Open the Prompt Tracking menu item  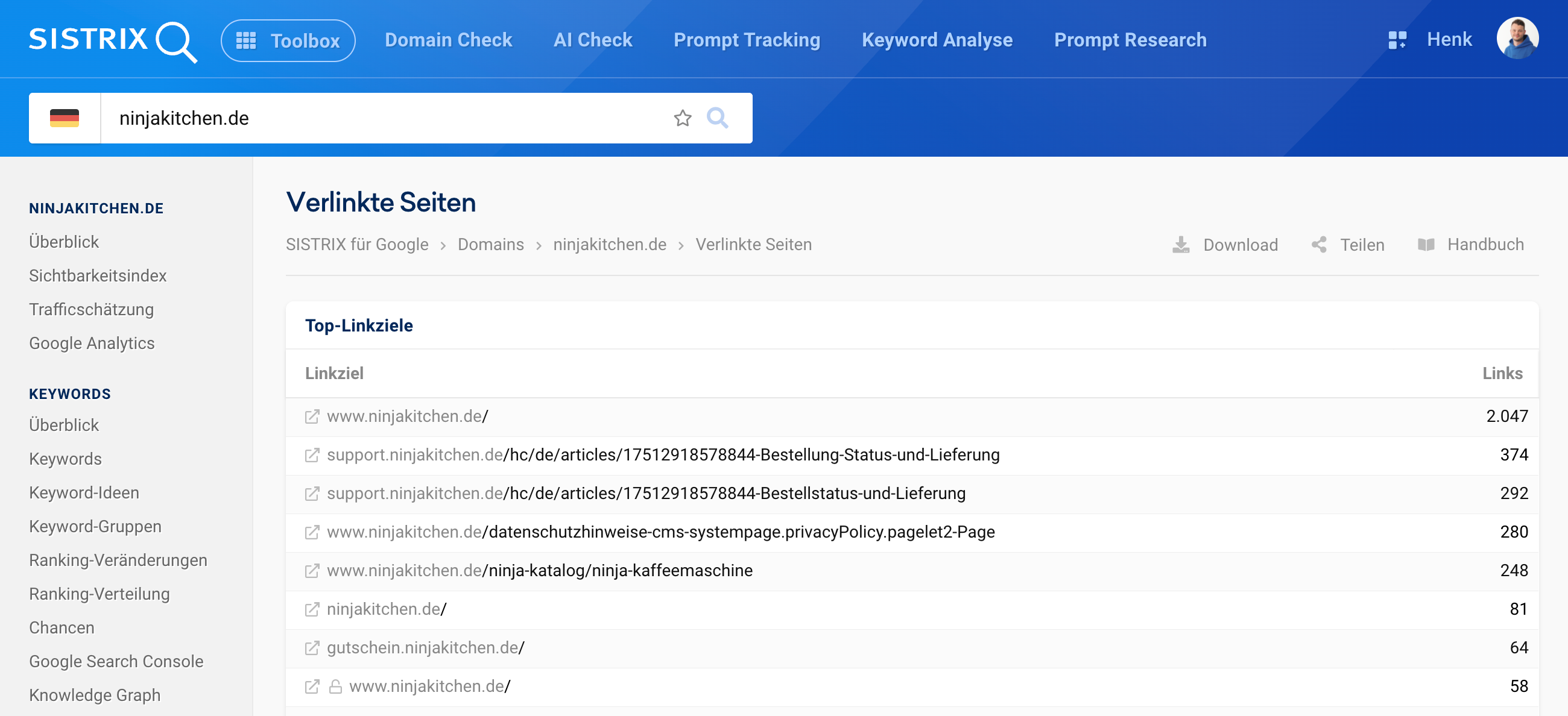click(x=747, y=40)
